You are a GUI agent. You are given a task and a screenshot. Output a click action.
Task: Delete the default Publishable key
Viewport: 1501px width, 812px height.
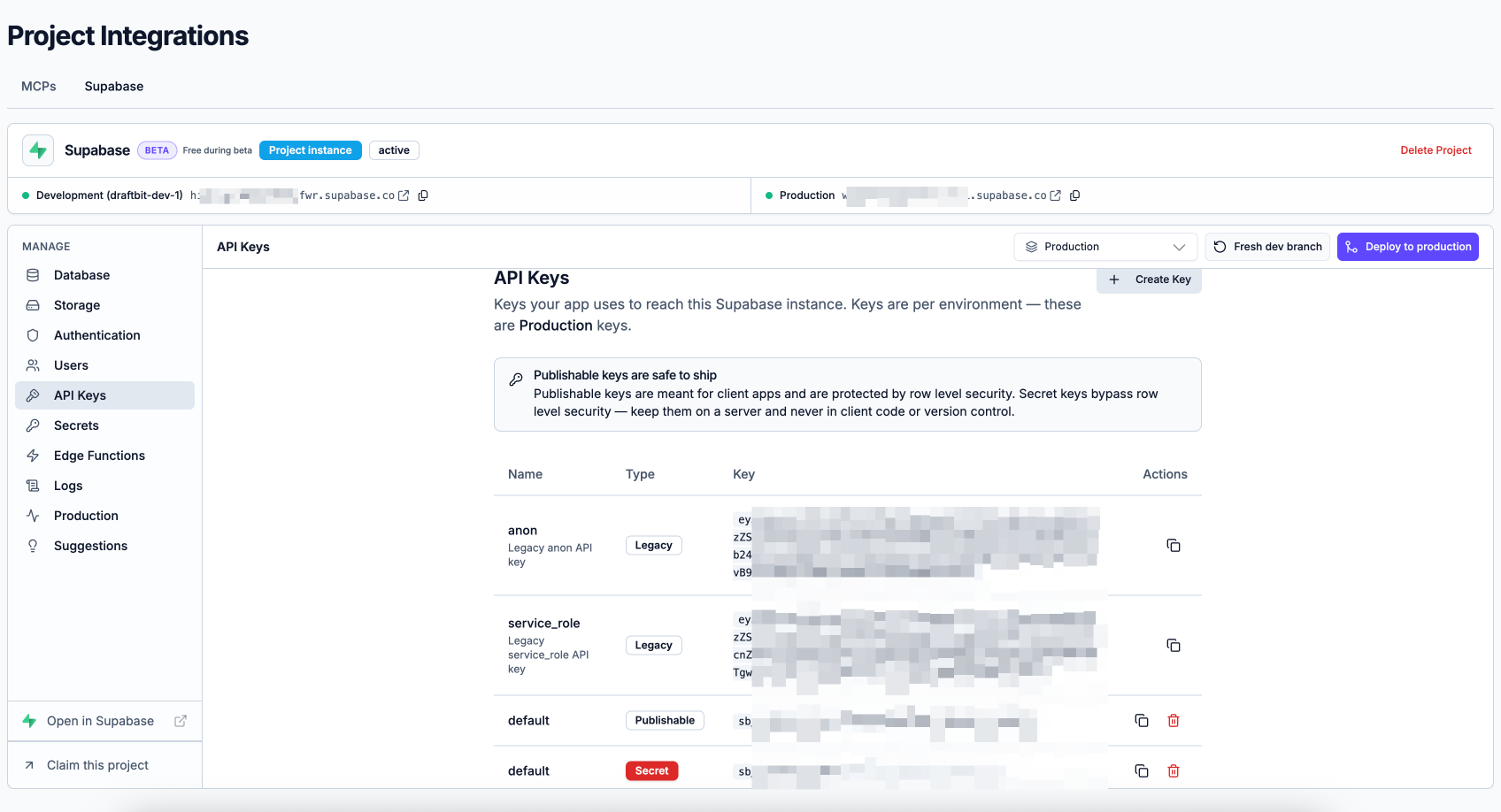tap(1174, 721)
